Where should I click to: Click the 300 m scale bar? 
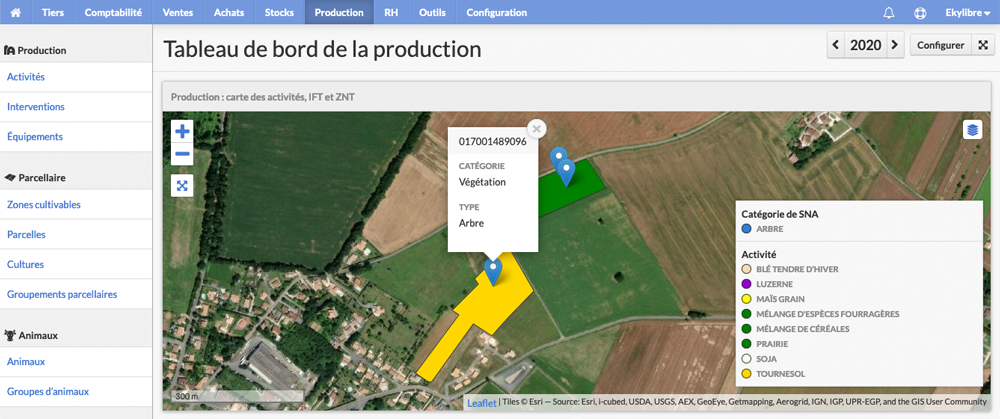point(236,396)
